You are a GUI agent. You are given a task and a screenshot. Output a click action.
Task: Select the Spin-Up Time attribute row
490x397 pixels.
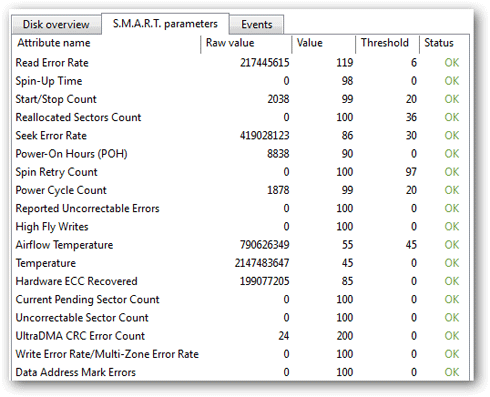tap(241, 81)
